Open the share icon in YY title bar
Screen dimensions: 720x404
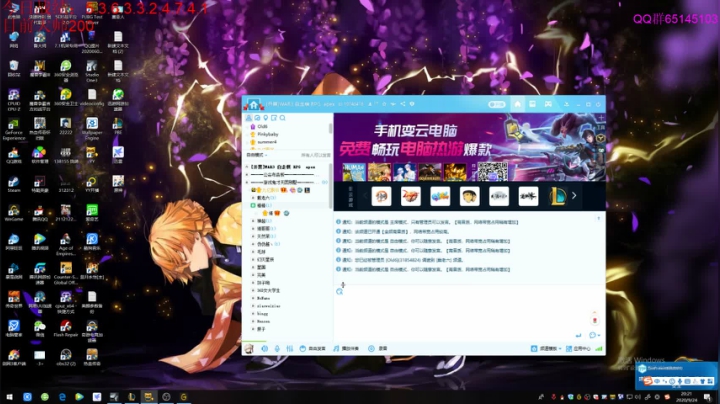pos(403,104)
